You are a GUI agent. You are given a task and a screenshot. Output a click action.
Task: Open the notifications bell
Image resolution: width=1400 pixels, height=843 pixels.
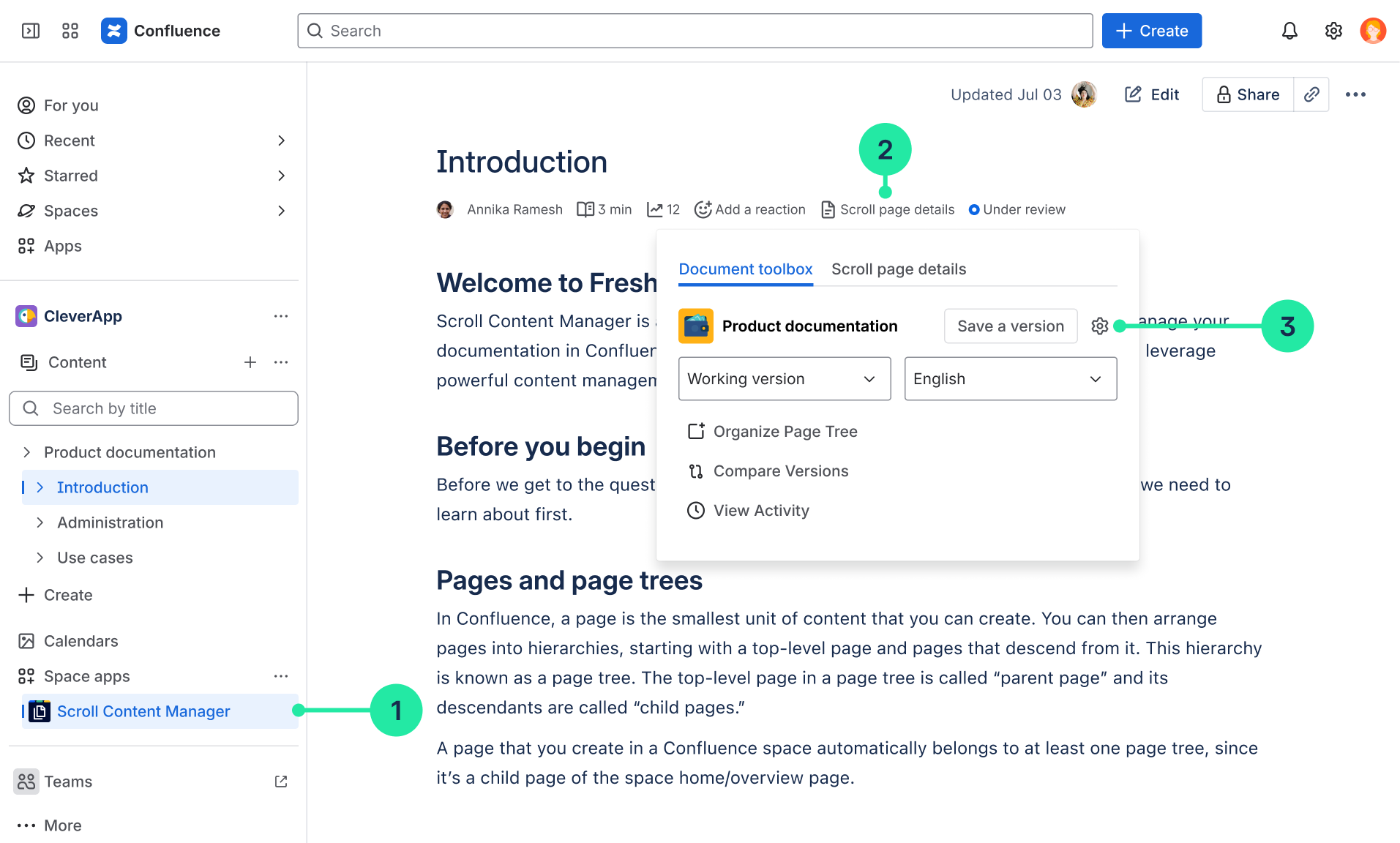pos(1289,31)
